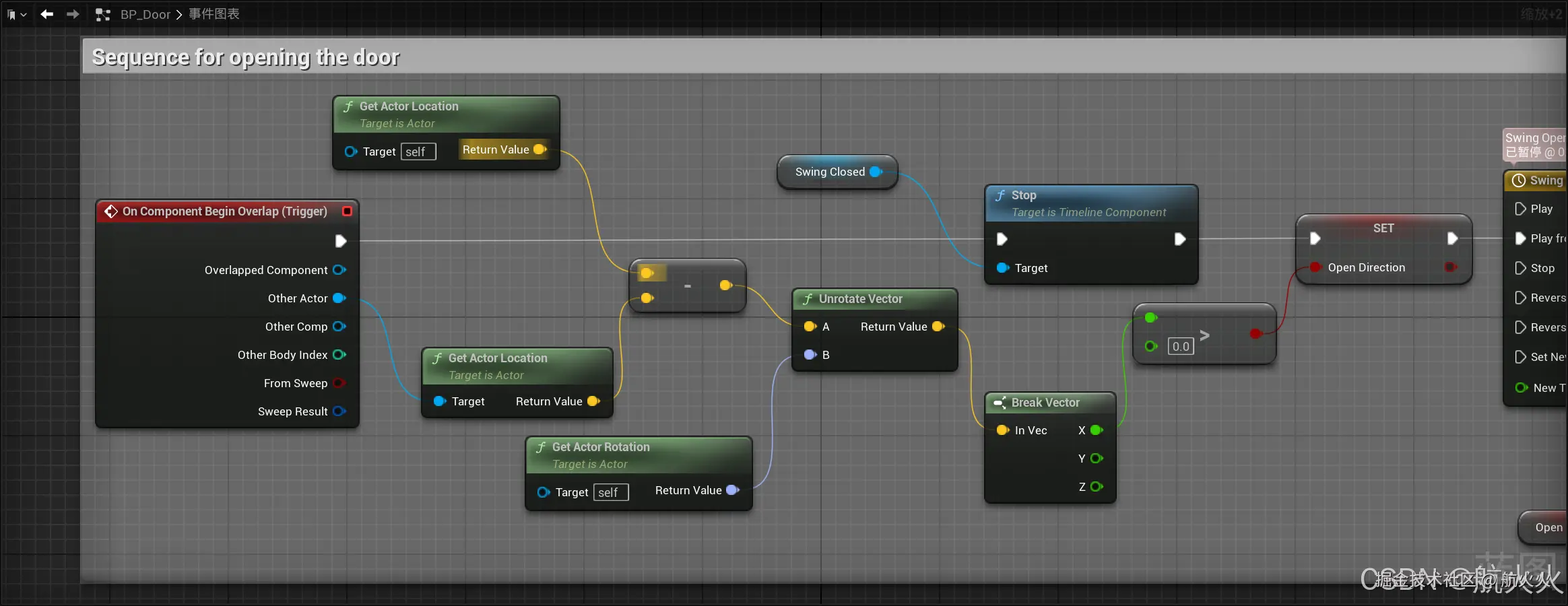
Task: Select the SET node title
Action: (x=1383, y=228)
